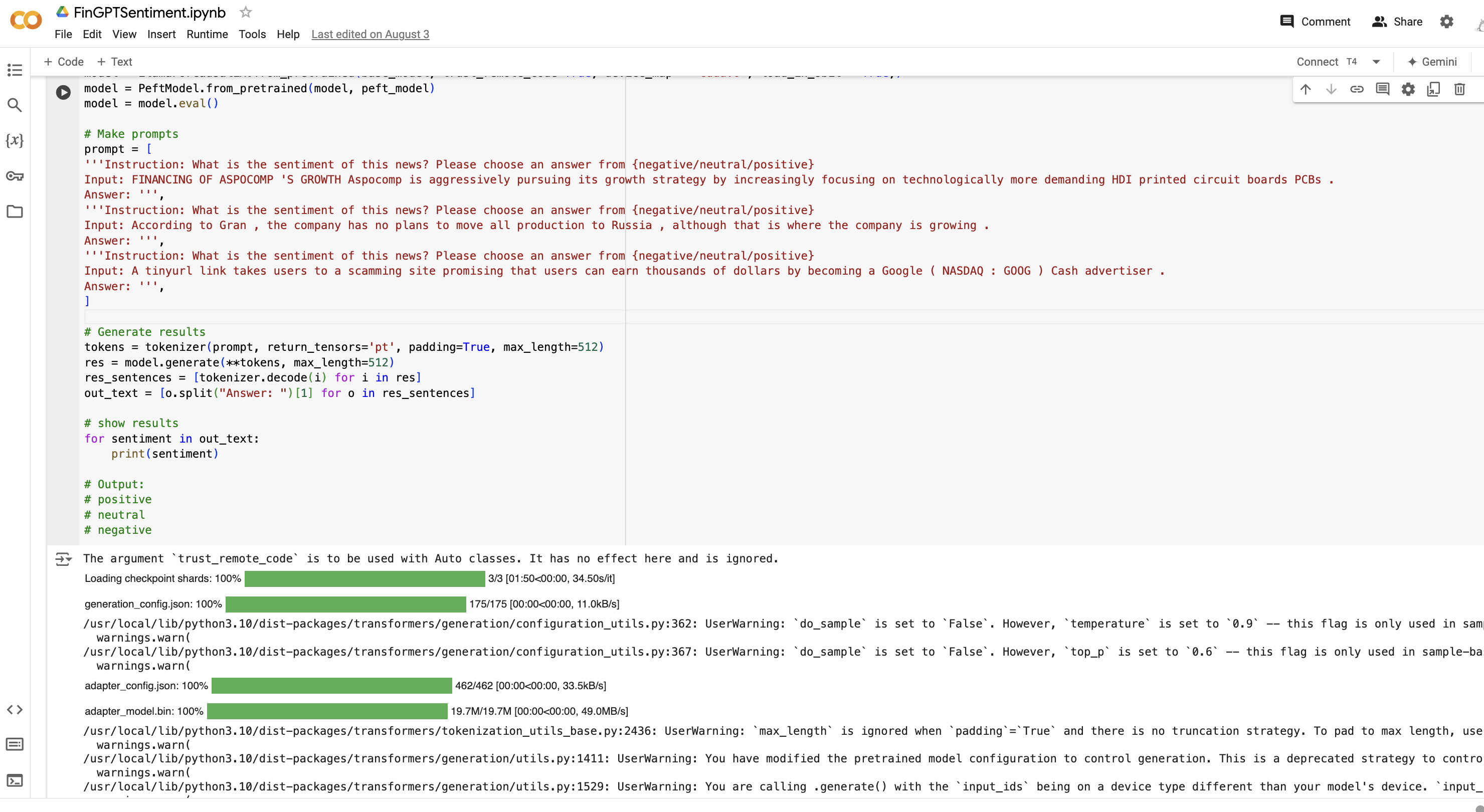Open Code snippets panel
Screen dimensions: 1484x812
click(15, 709)
